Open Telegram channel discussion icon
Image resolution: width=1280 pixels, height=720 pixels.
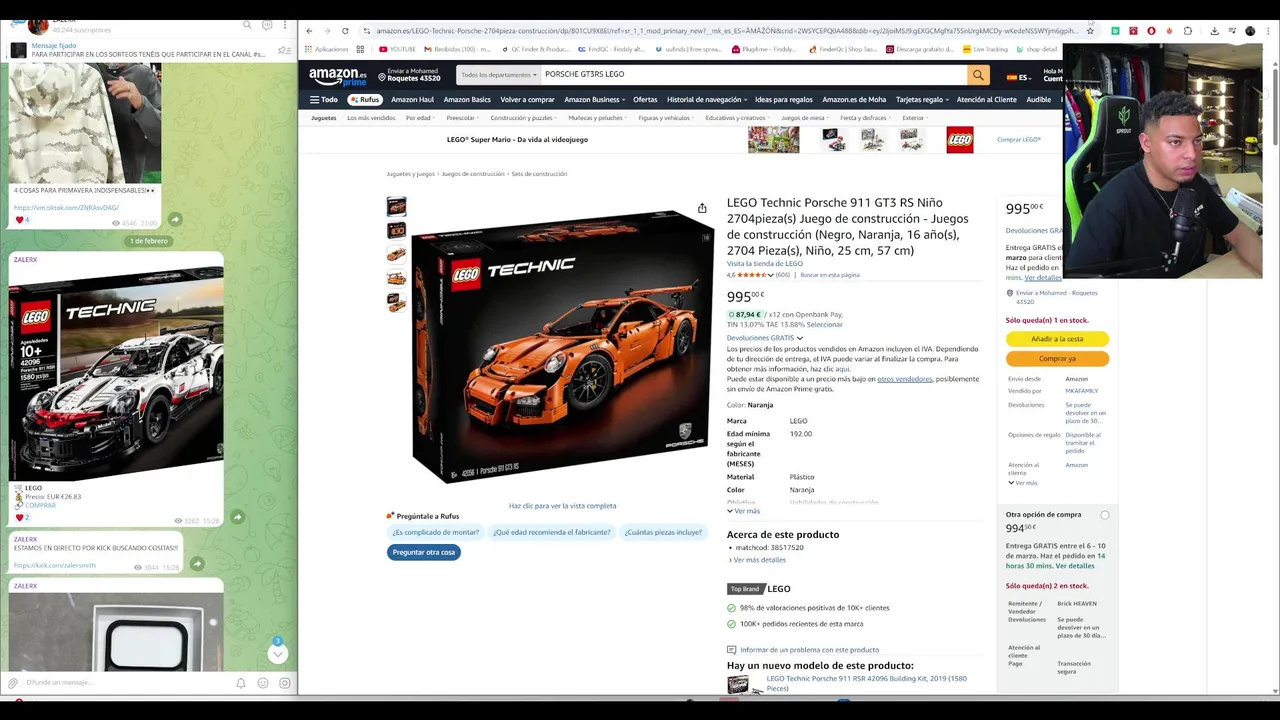267,25
